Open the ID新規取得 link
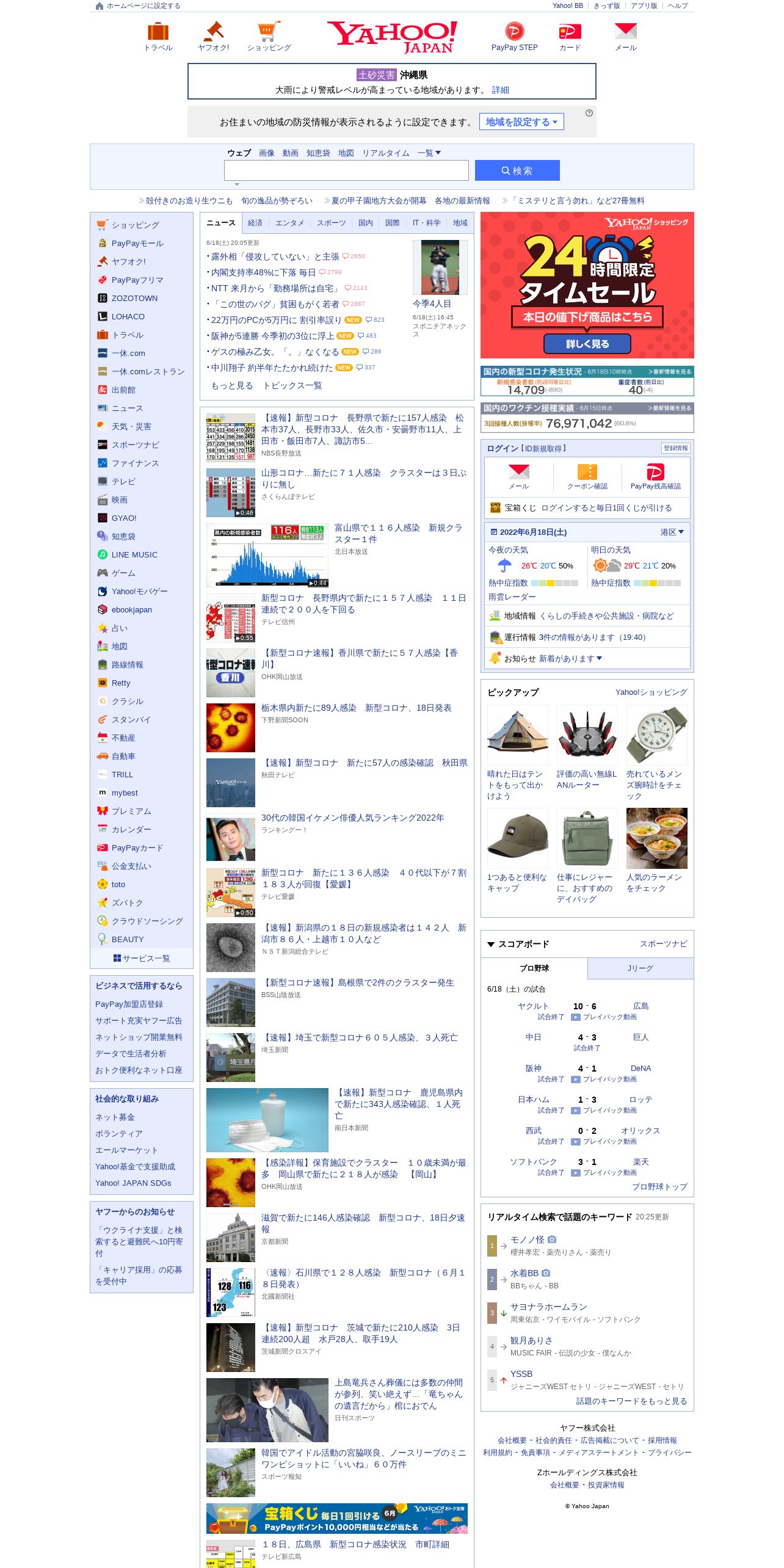The height and width of the screenshot is (1568, 784). coord(543,448)
